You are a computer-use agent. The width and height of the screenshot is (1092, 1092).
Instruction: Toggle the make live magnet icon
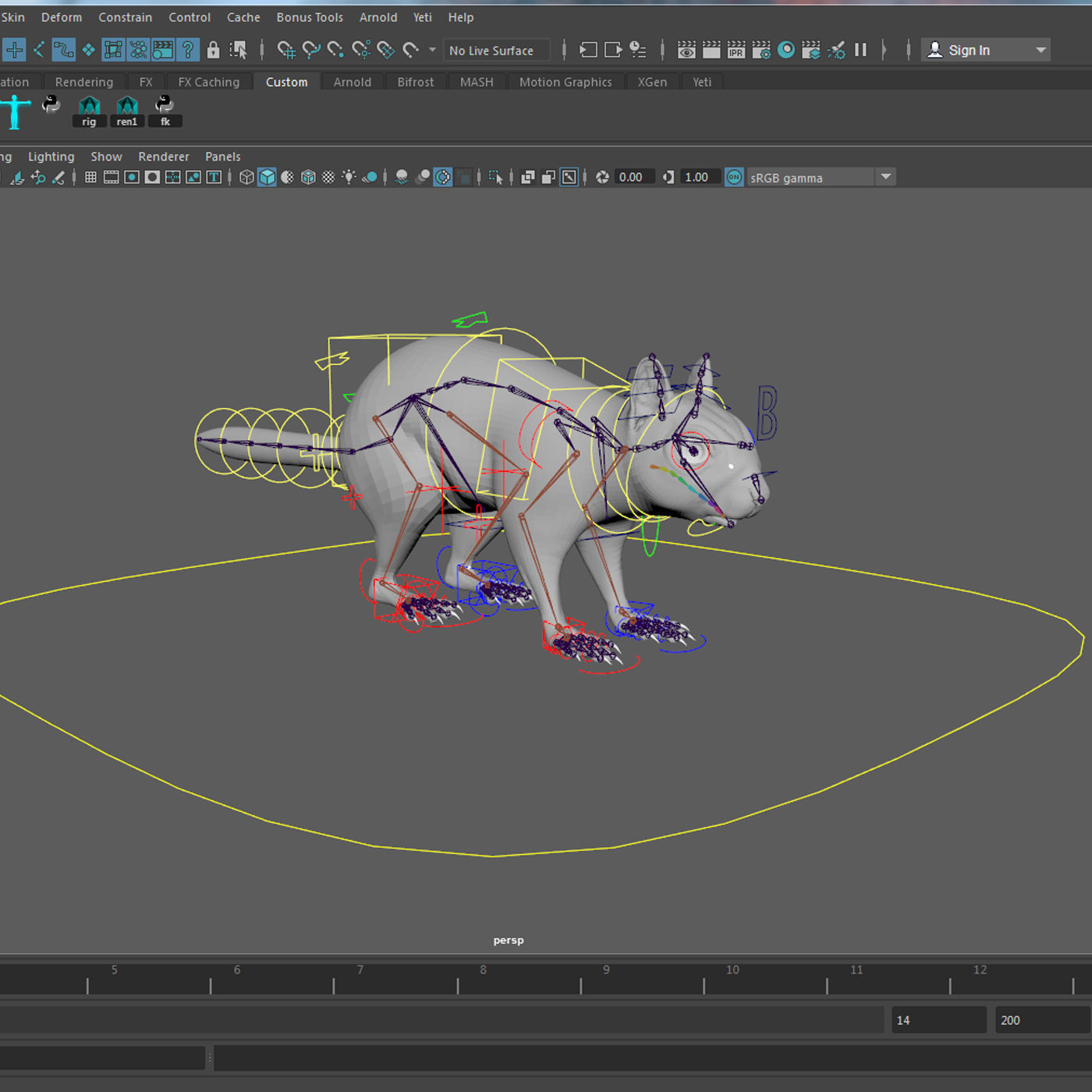coord(411,50)
